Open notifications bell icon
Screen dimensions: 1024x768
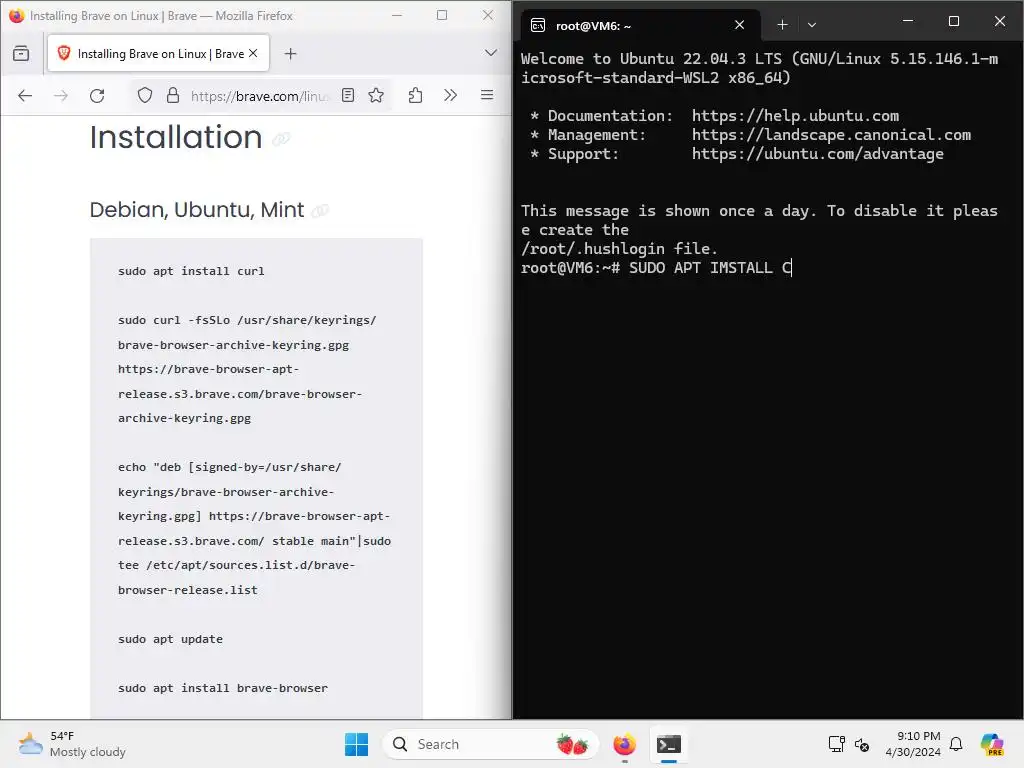coord(956,744)
